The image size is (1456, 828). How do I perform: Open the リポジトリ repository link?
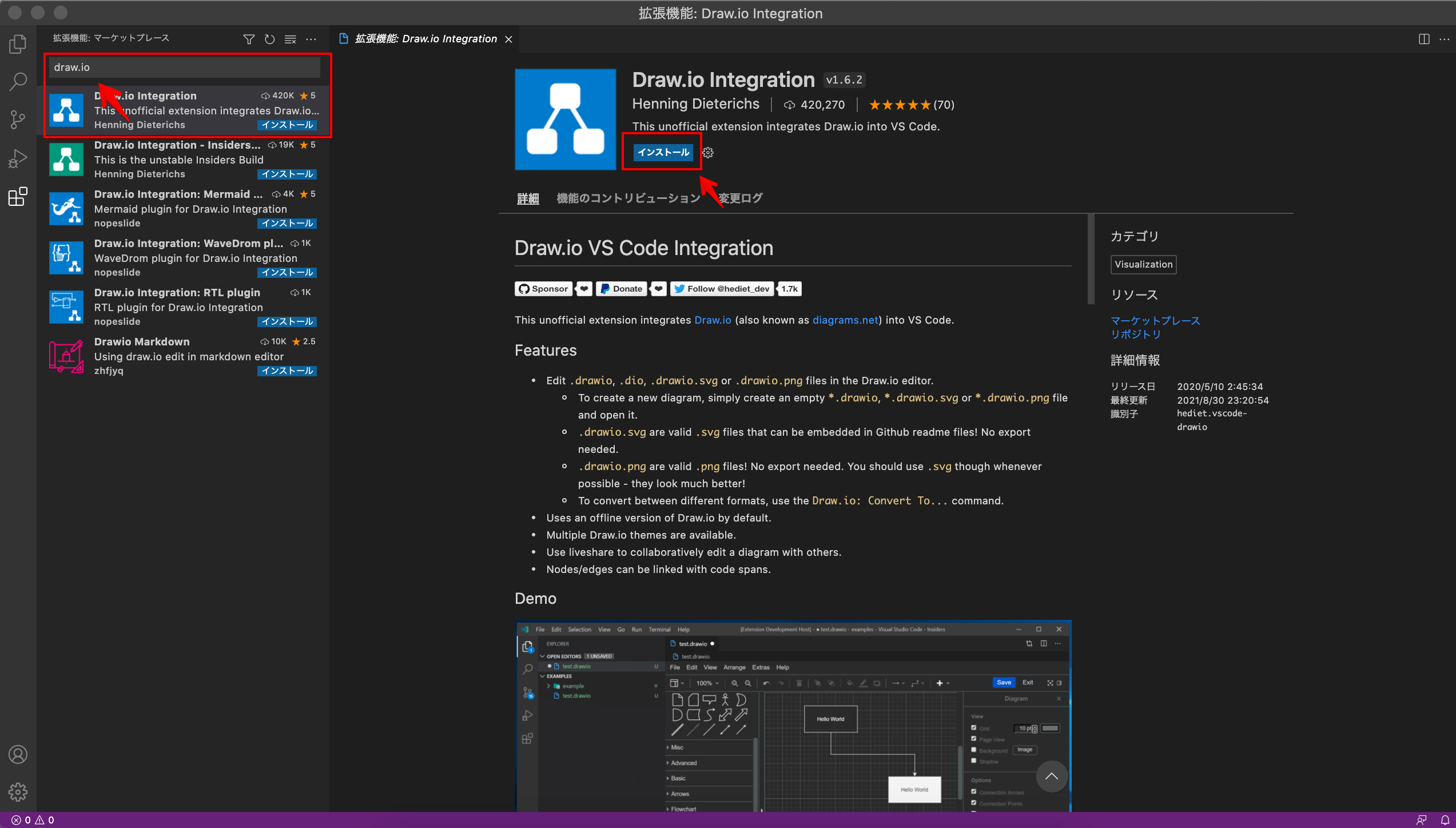[1136, 335]
